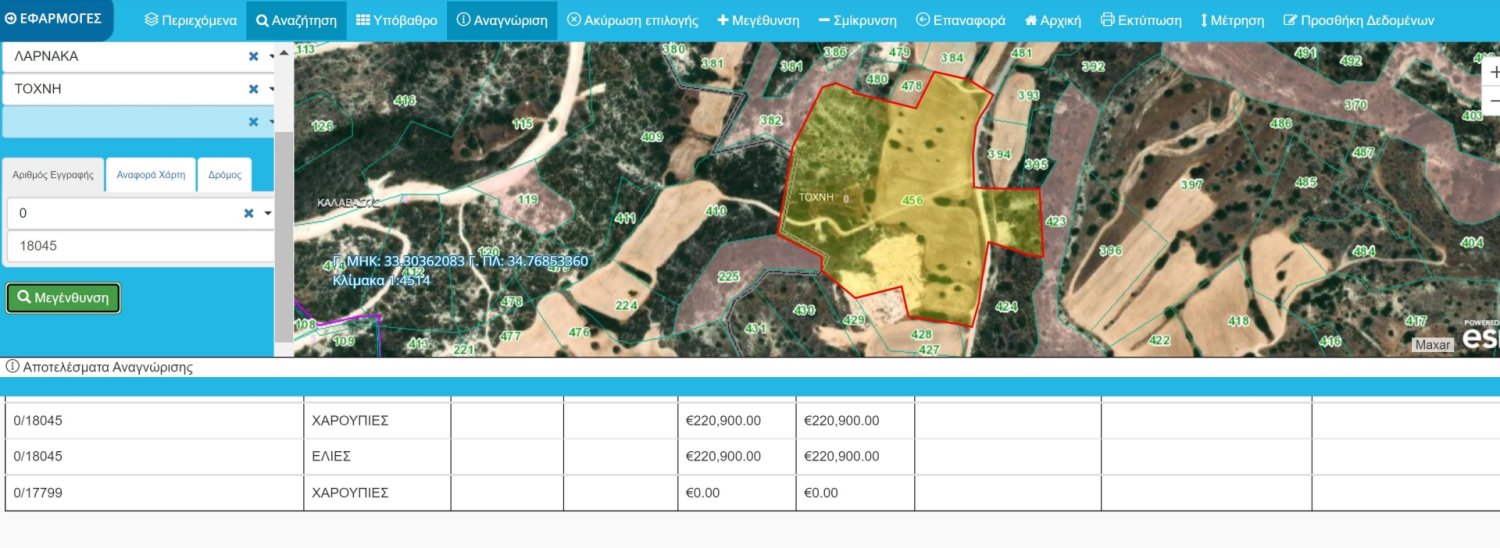The height and width of the screenshot is (548, 1500).
Task: Switch to Δρόμος tab
Action: click(225, 174)
